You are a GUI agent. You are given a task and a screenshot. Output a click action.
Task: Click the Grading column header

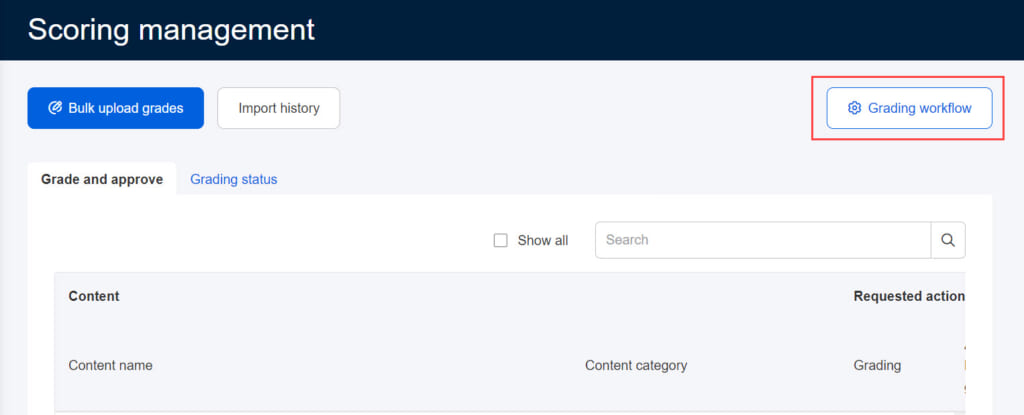coord(877,365)
